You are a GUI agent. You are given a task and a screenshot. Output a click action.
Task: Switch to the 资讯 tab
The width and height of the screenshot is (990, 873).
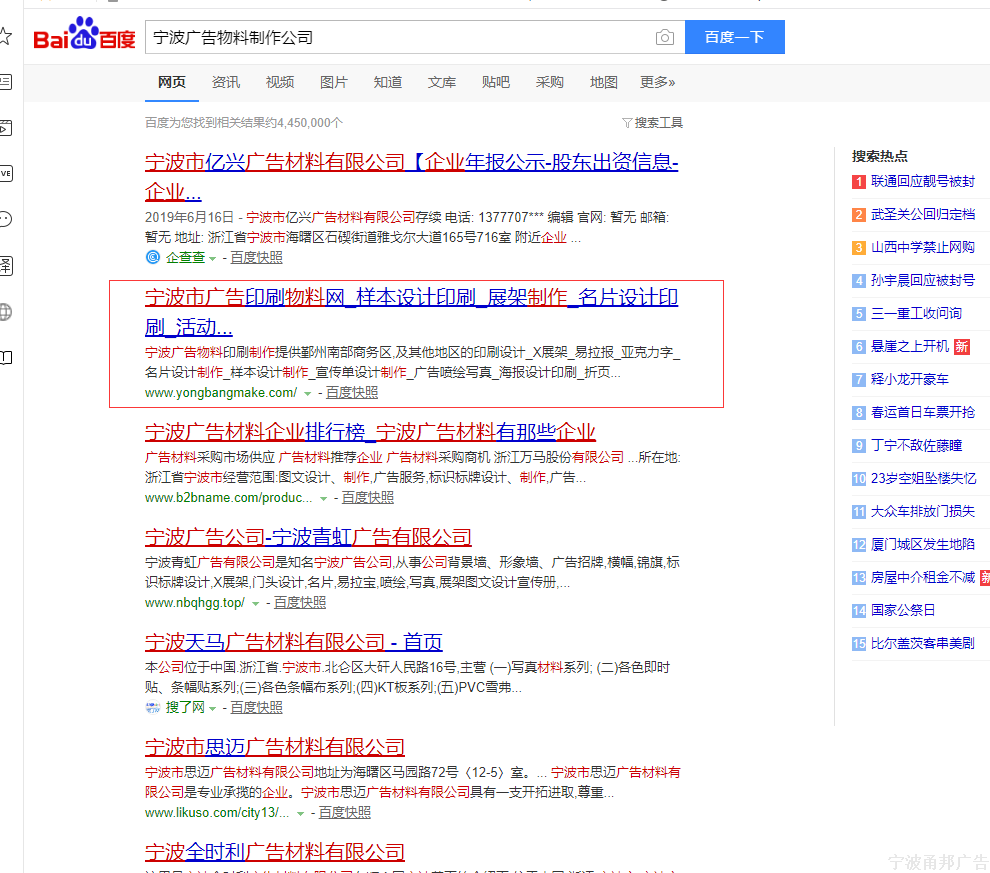pyautogui.click(x=225, y=82)
